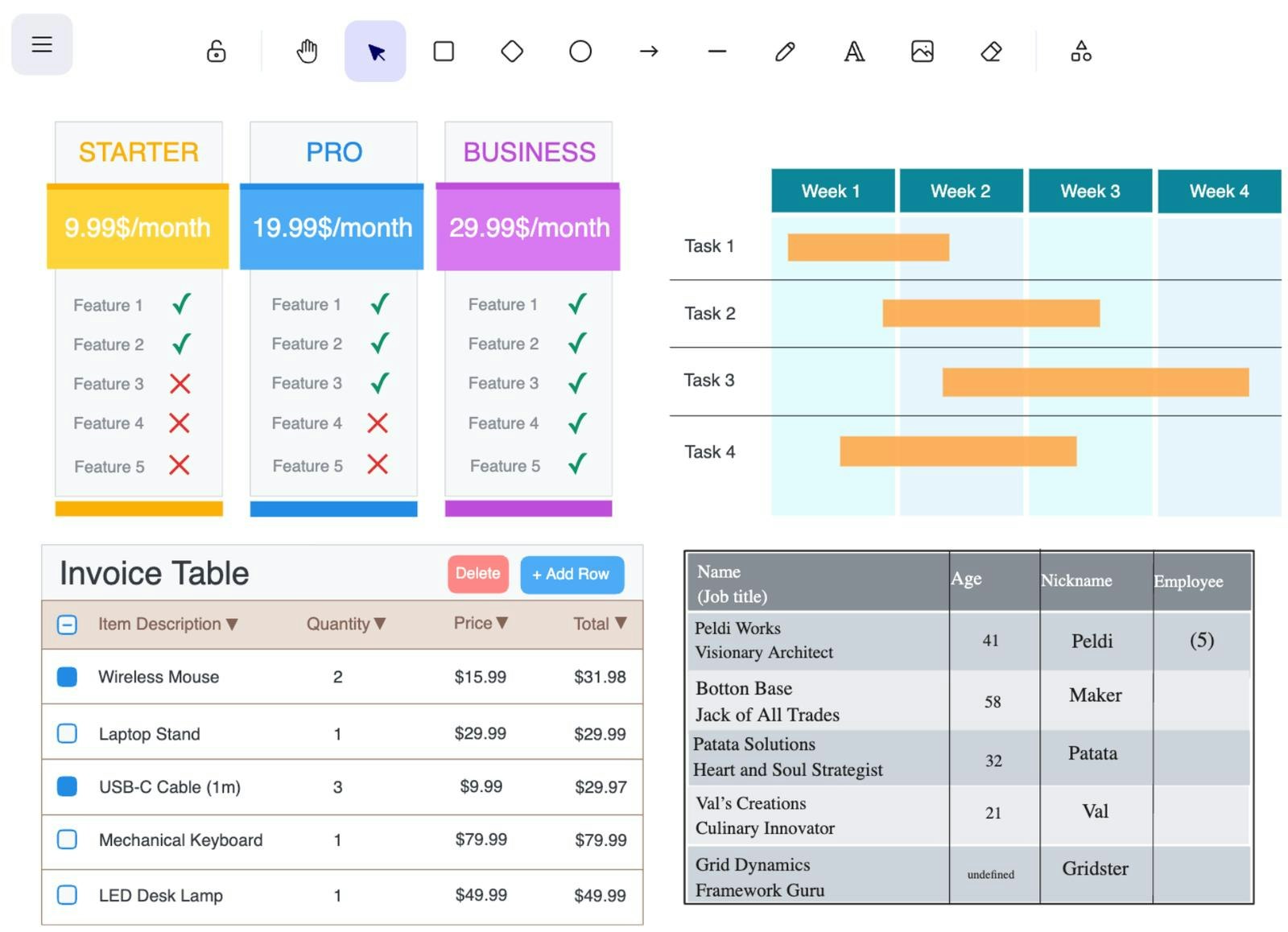Screen dimensions: 1288x932
Task: Select the Rectangle tool
Action: tap(444, 51)
